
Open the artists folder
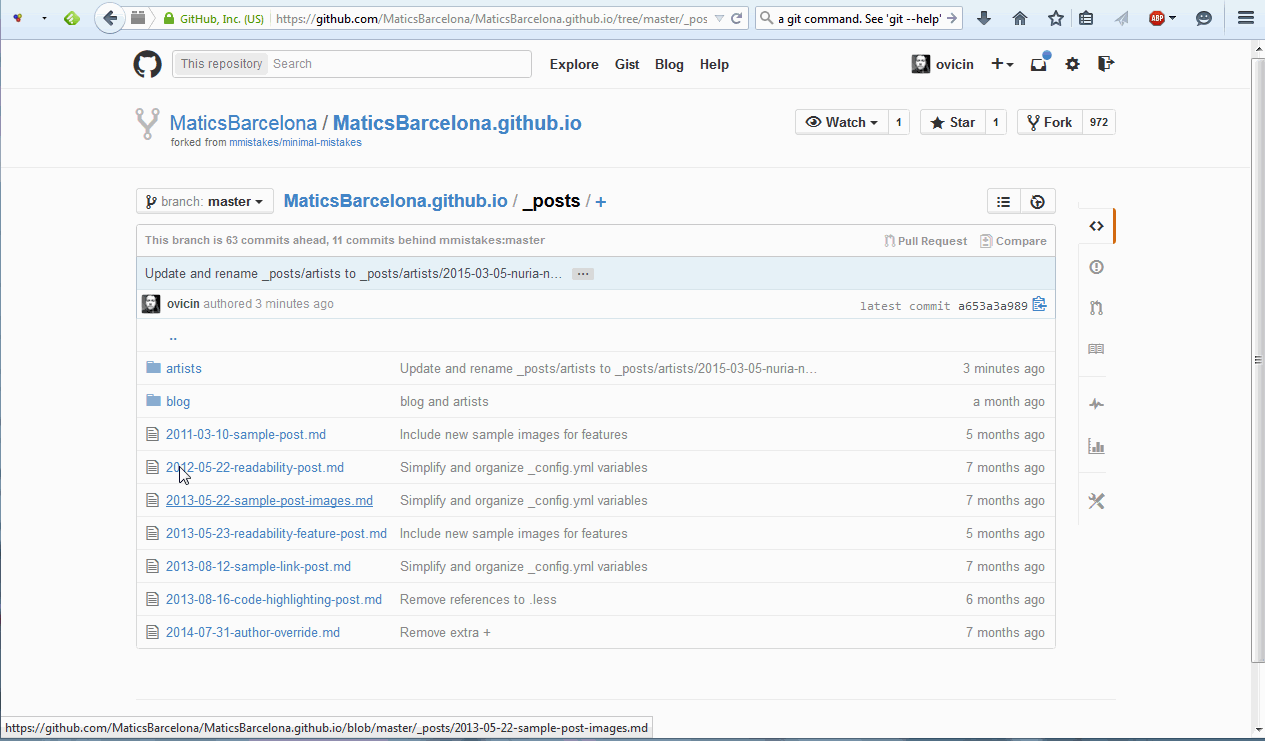(x=184, y=369)
